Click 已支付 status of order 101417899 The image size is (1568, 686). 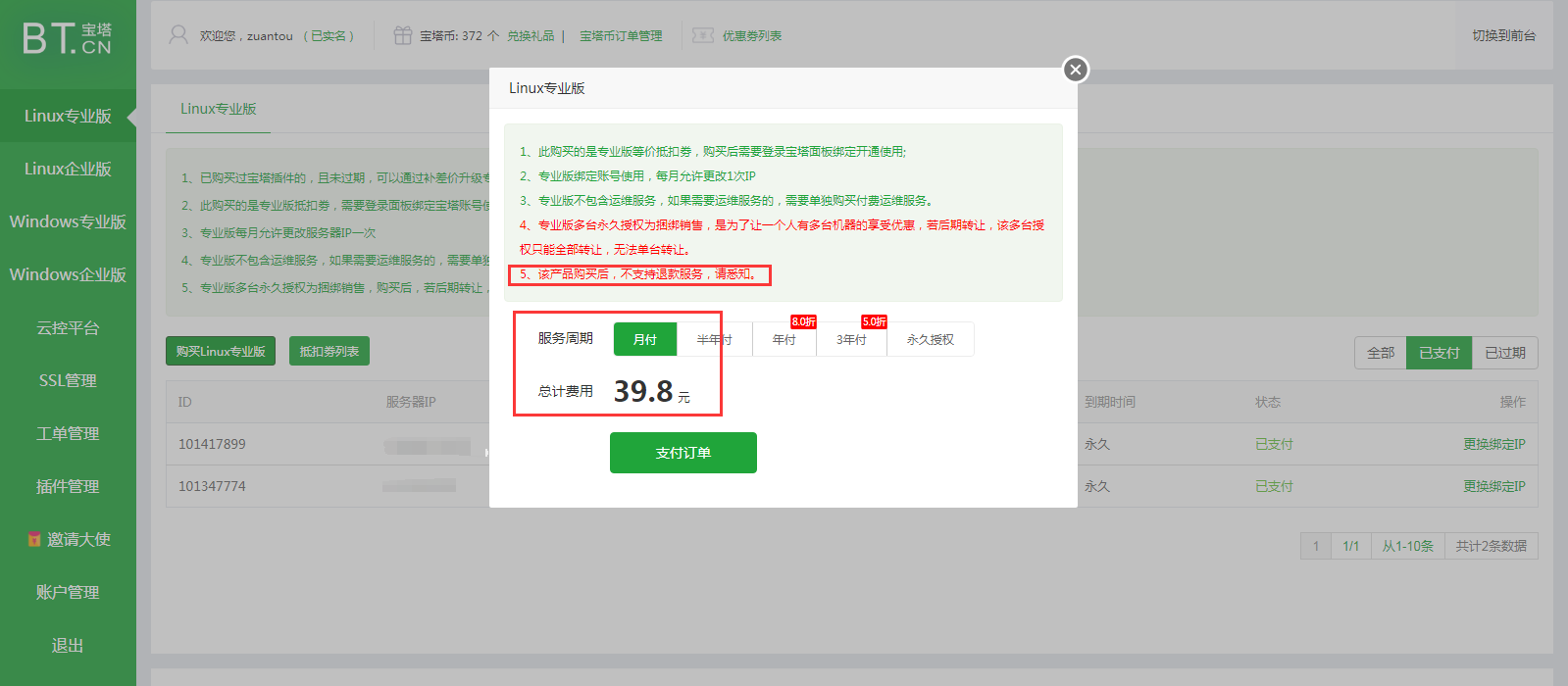coord(1274,444)
